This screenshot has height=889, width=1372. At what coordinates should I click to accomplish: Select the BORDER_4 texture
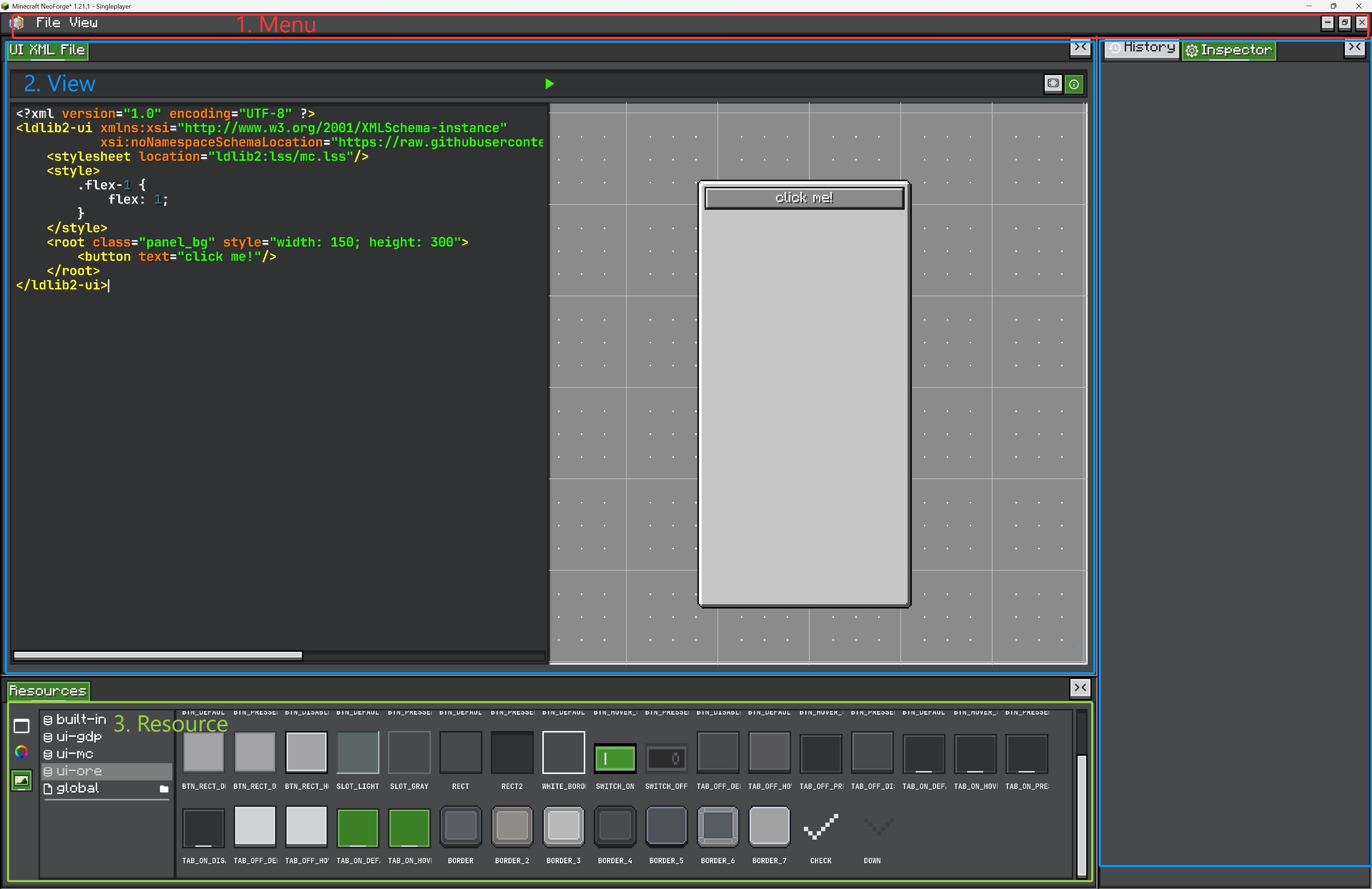coord(615,827)
